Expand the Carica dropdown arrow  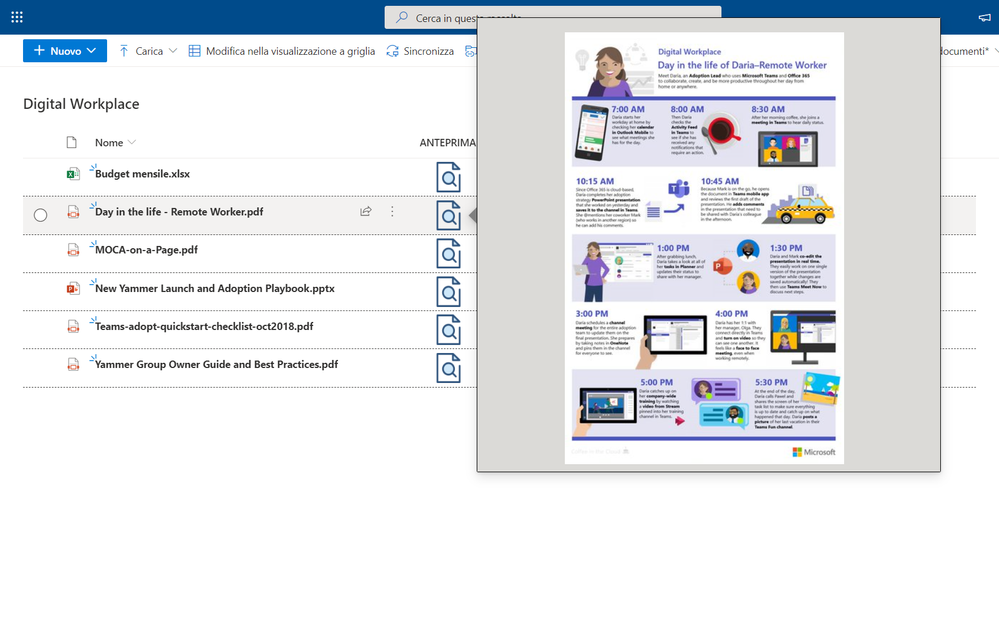click(x=173, y=51)
